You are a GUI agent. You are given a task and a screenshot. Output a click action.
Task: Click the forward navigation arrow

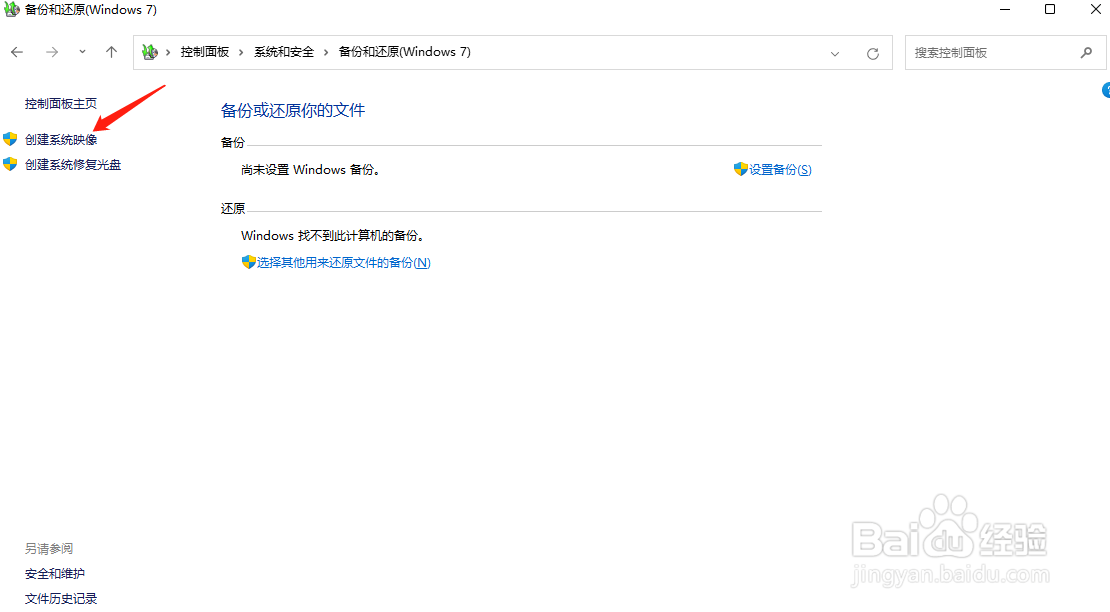coord(52,52)
